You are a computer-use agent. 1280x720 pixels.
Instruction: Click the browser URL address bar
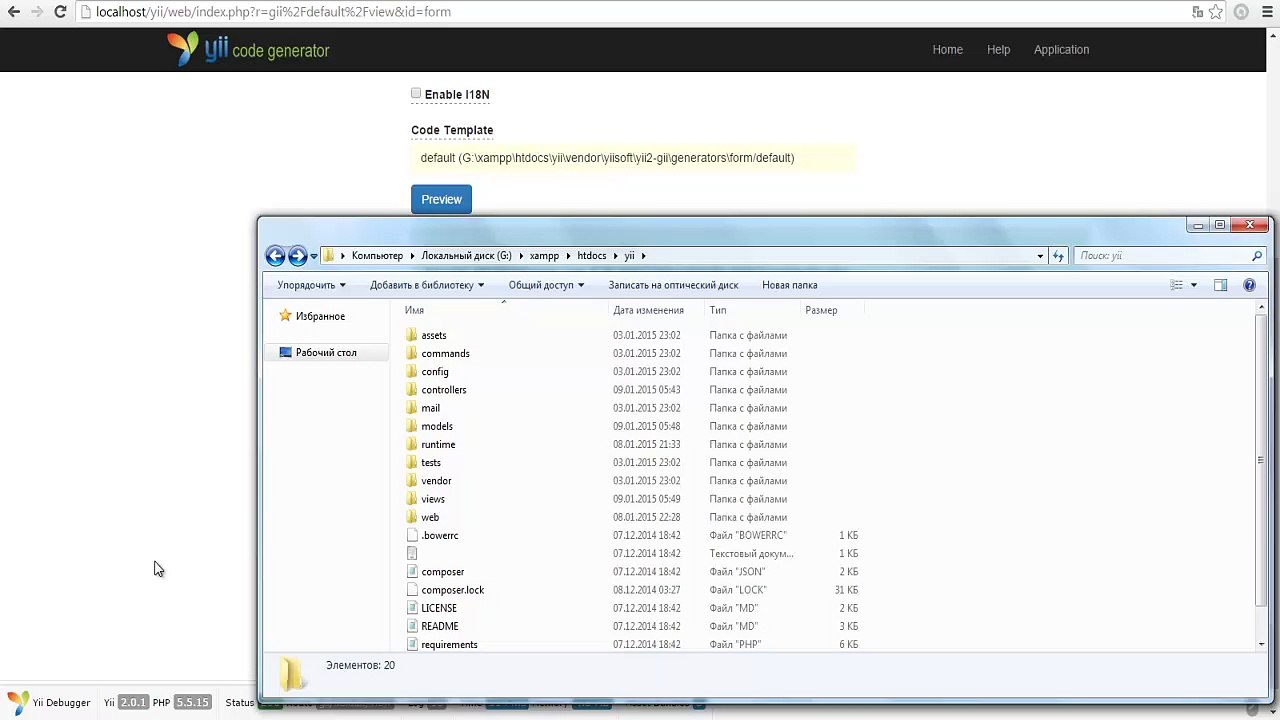[635, 12]
